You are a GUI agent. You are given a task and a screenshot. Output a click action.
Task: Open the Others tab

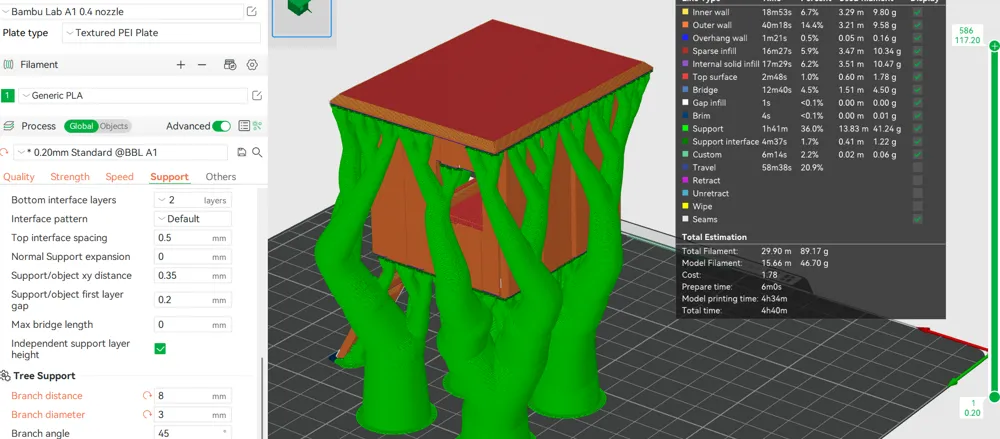(x=221, y=177)
